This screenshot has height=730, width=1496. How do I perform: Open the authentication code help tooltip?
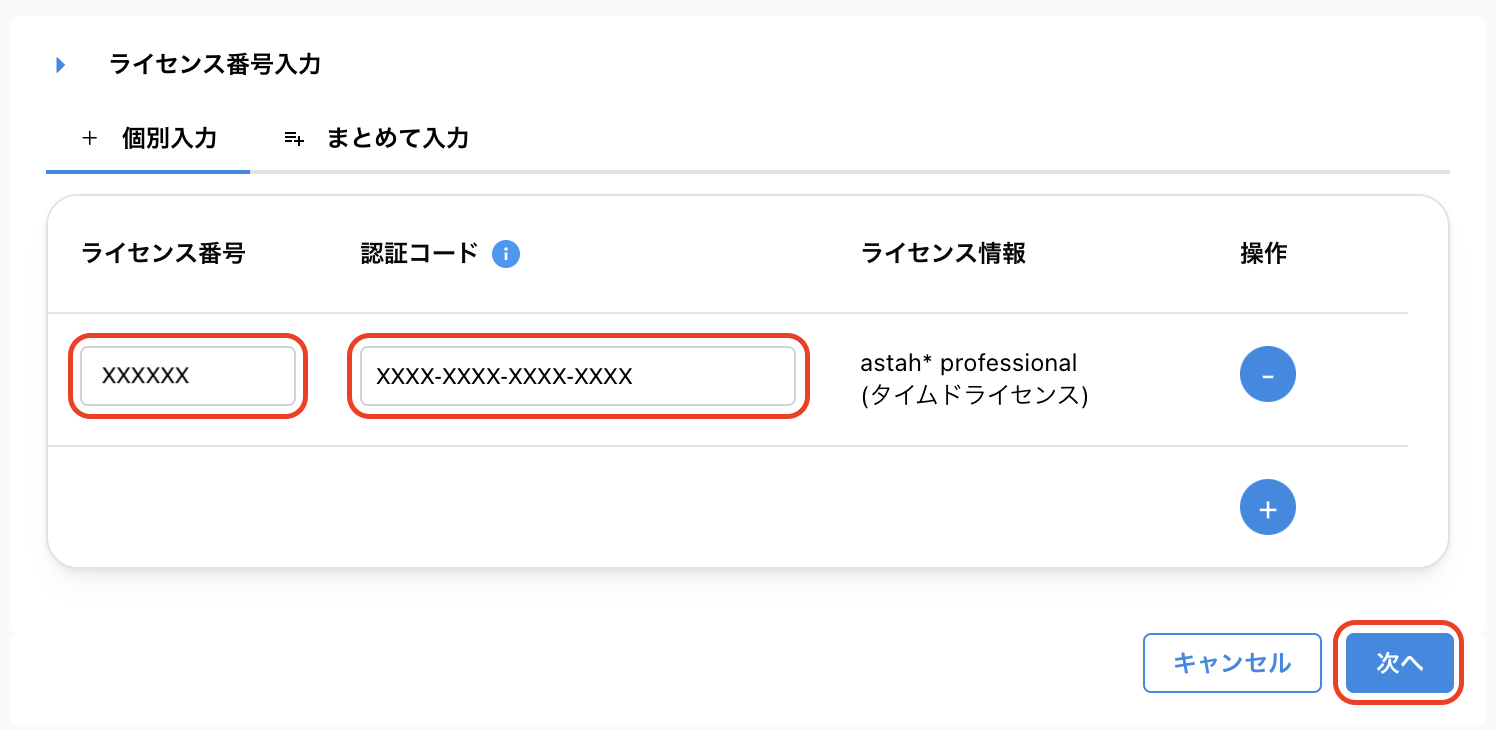click(506, 254)
